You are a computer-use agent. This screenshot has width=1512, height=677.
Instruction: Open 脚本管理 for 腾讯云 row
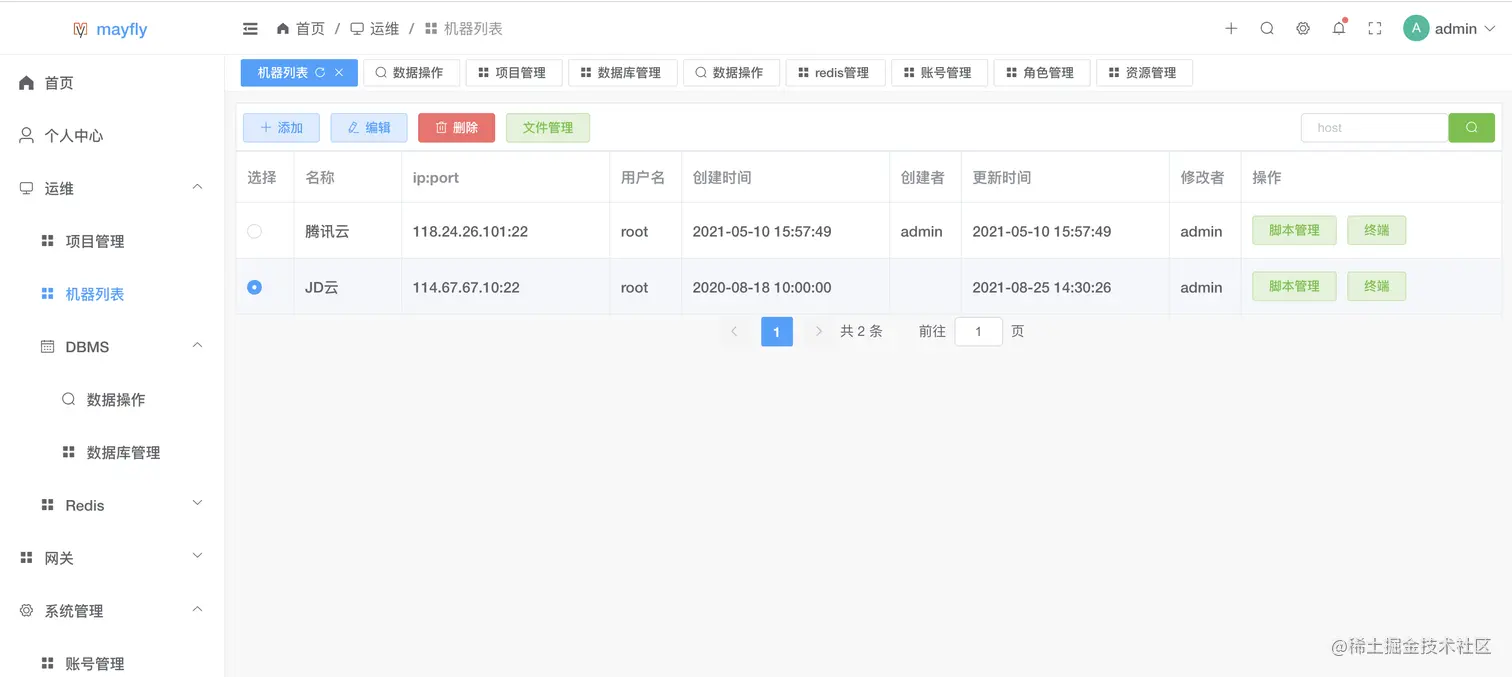(1294, 230)
